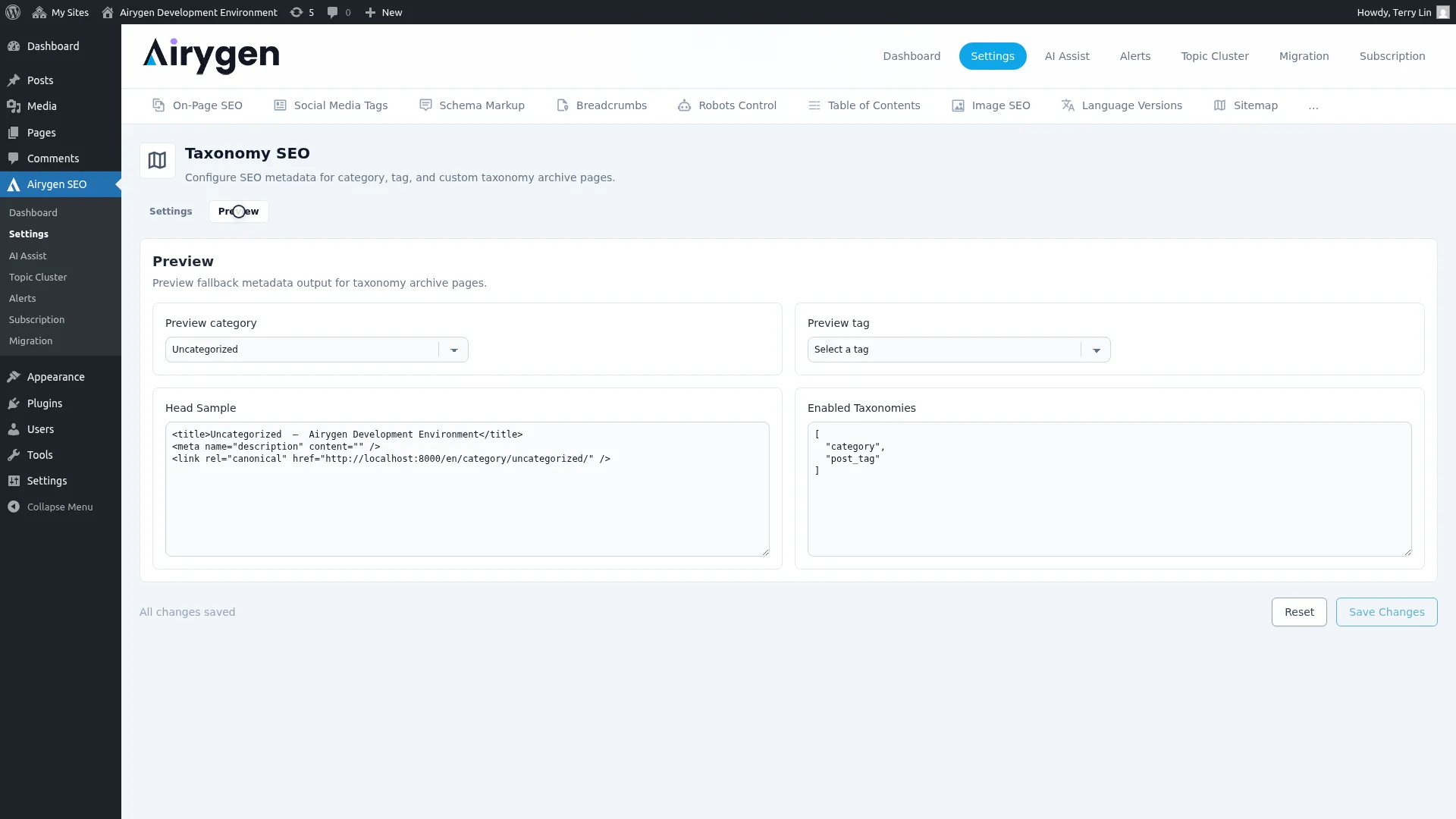Click the Plugins plug icon
Screen dimensions: 1456x819
pos(14,403)
